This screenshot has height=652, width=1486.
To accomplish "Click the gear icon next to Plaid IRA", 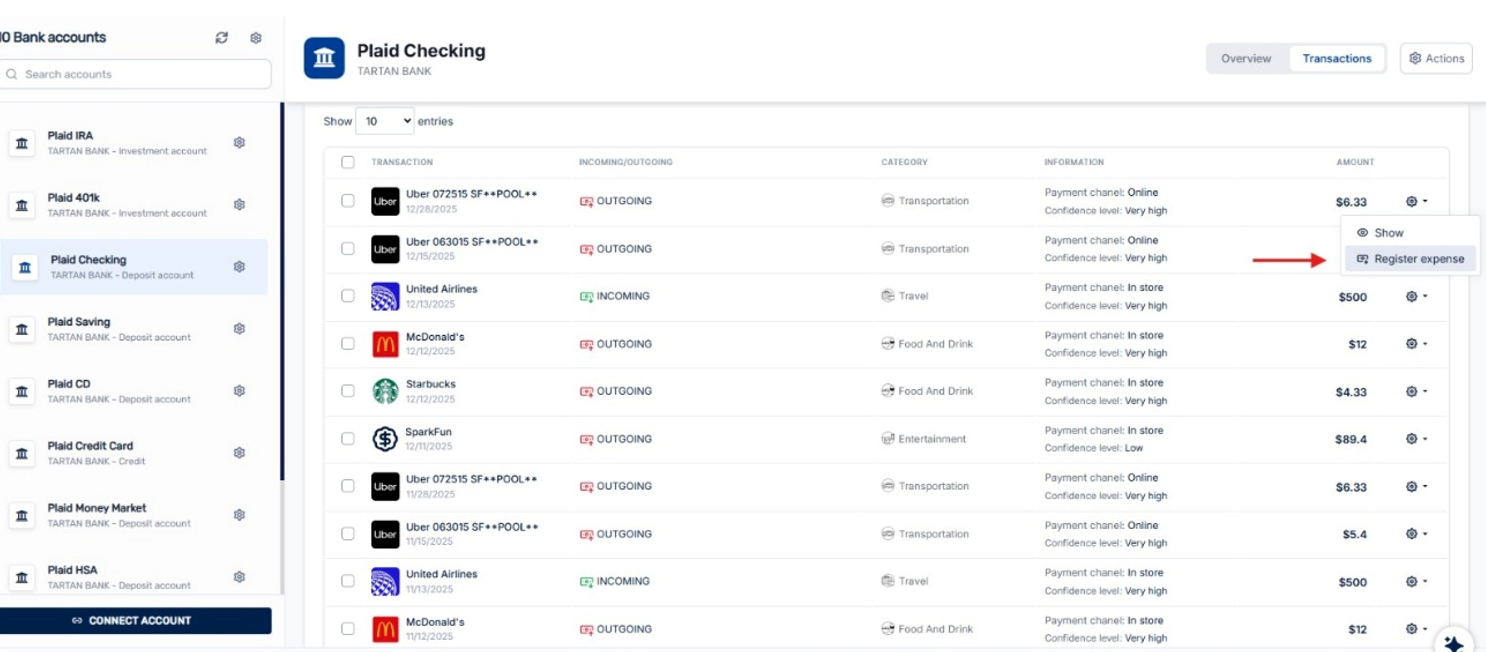I will click(x=239, y=143).
